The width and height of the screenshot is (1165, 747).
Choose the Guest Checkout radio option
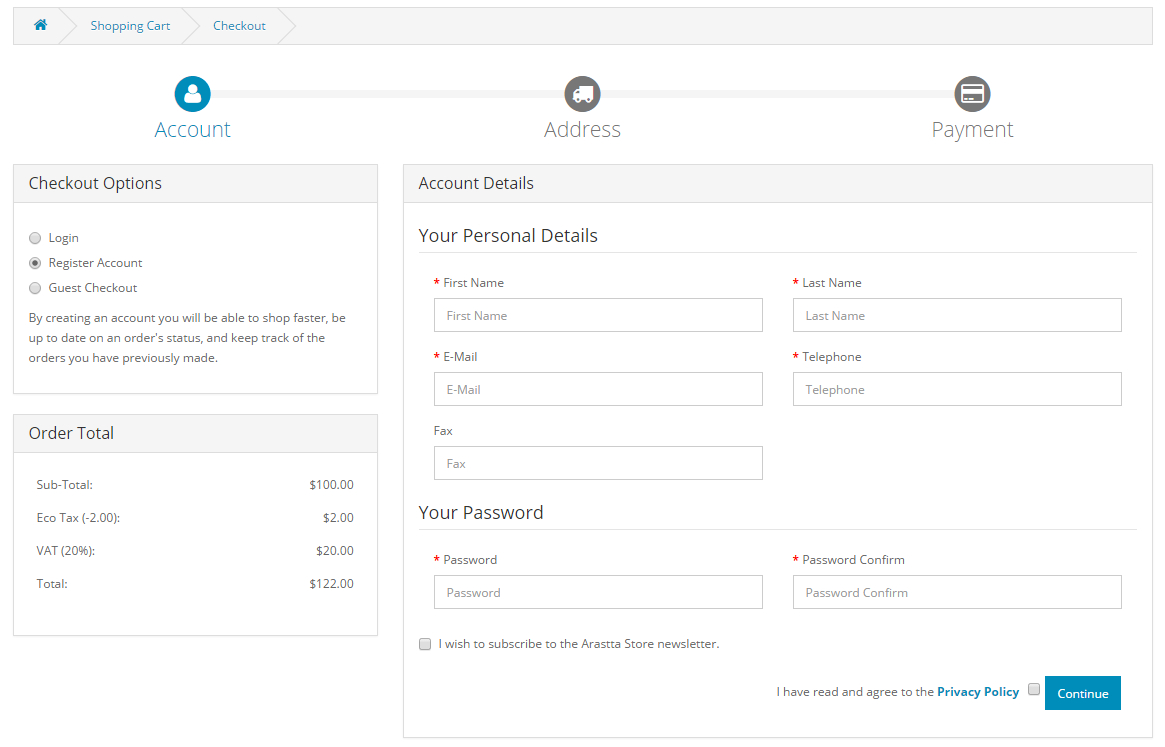[x=35, y=288]
